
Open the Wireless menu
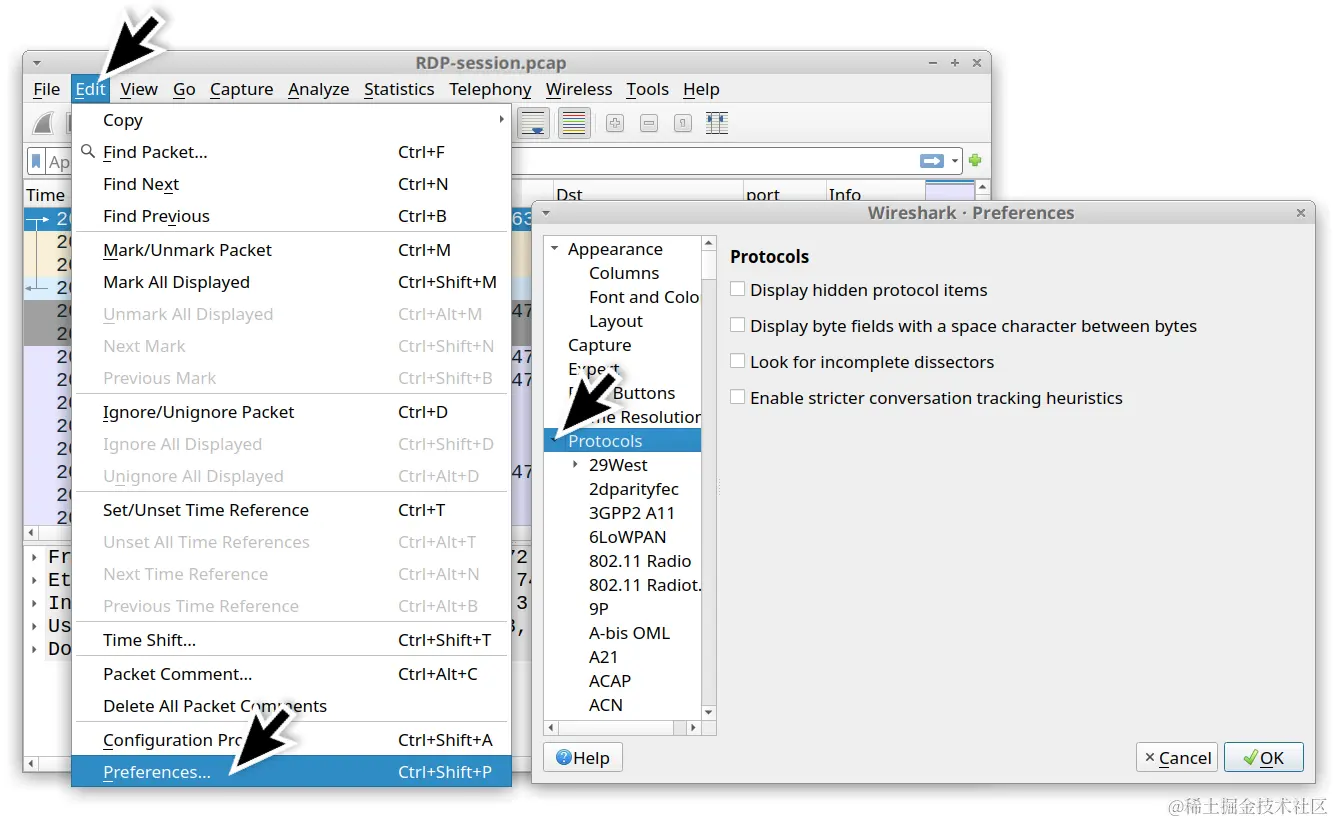579,89
